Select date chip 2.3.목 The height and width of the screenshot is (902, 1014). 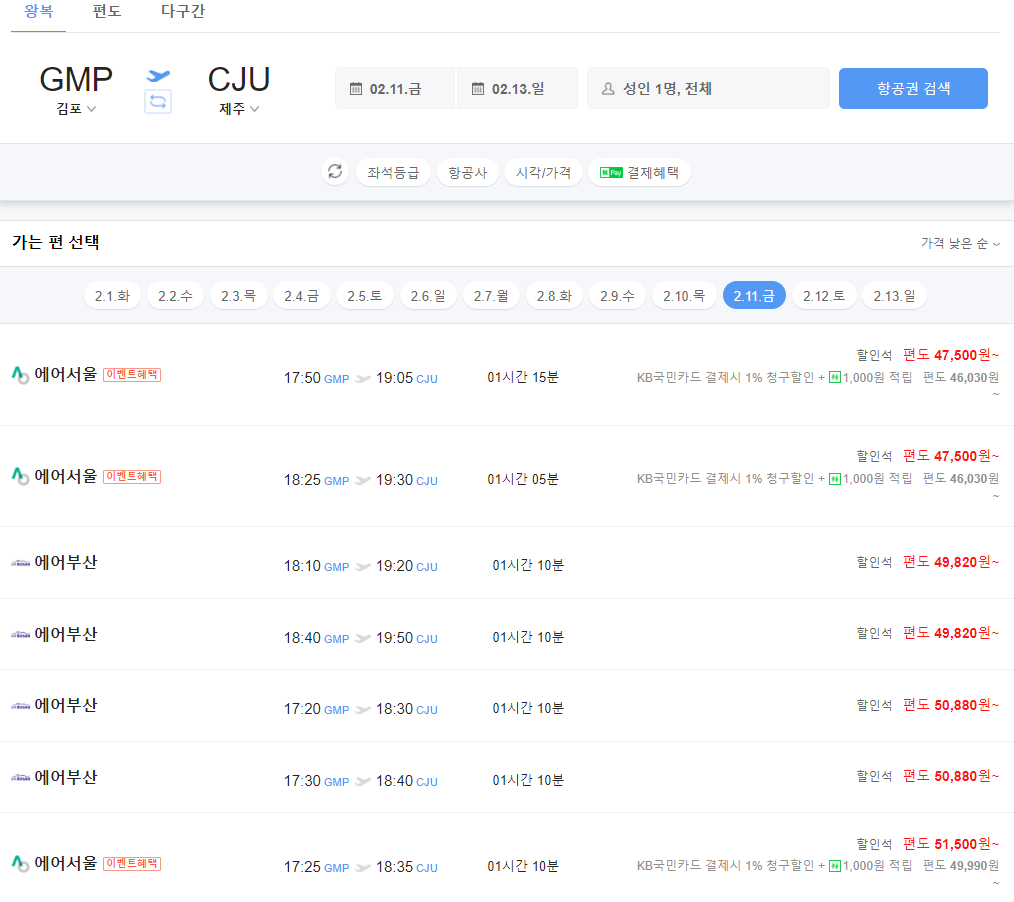239,296
